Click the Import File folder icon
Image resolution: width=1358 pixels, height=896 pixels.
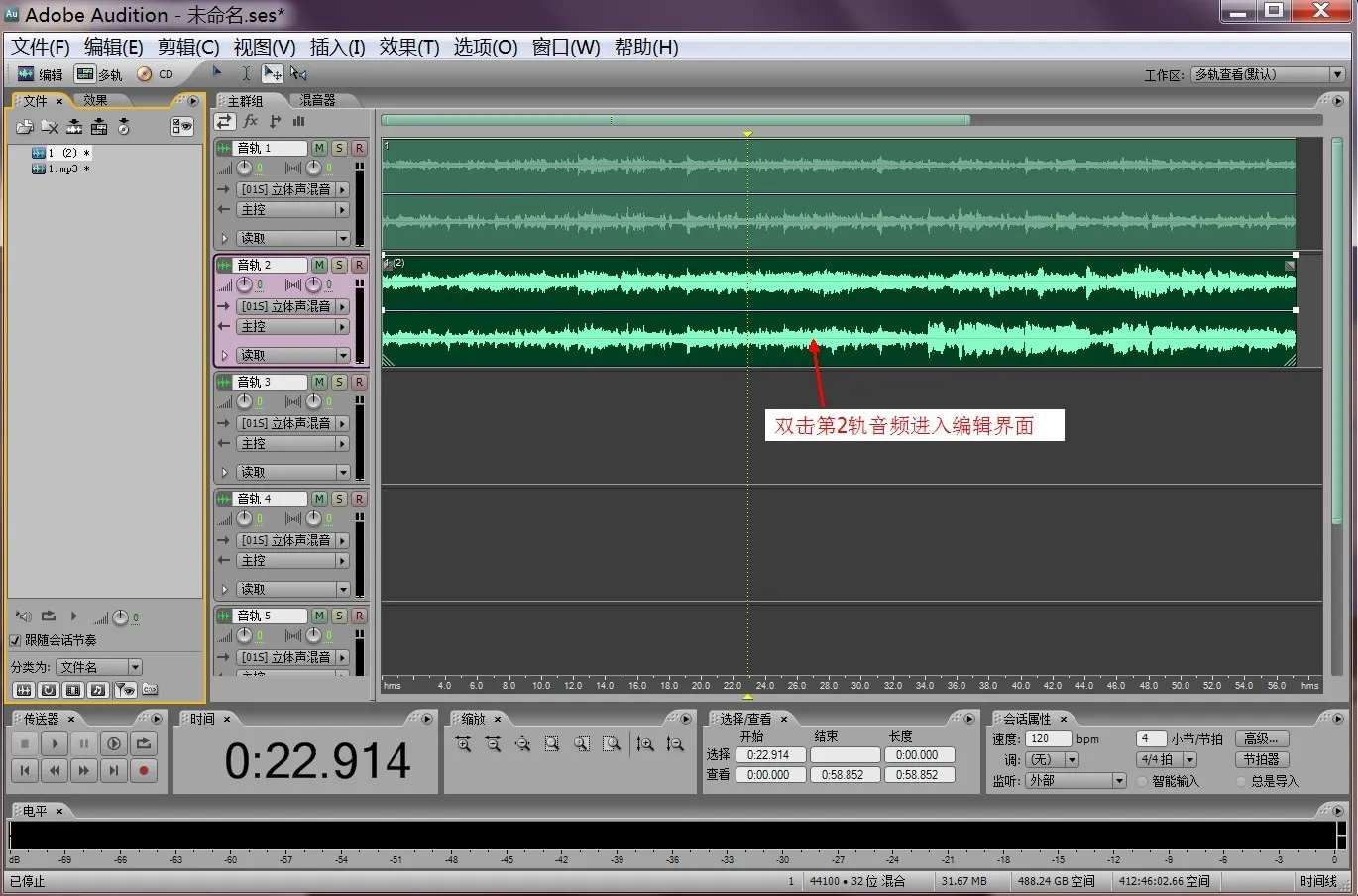tap(25, 127)
